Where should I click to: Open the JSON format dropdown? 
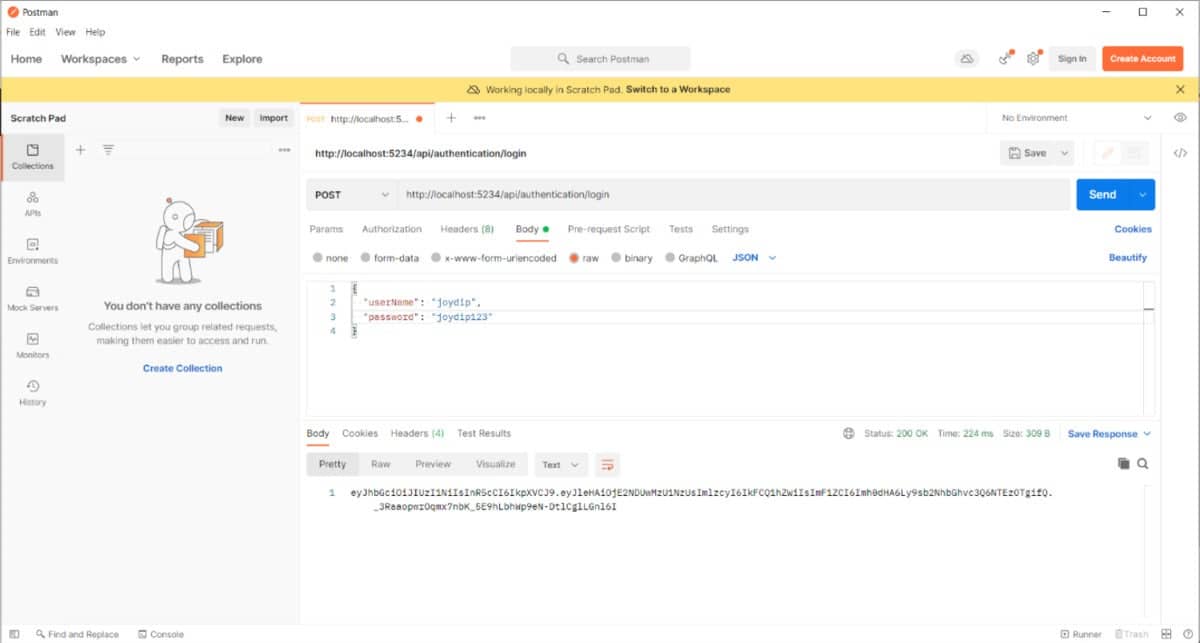click(x=754, y=258)
